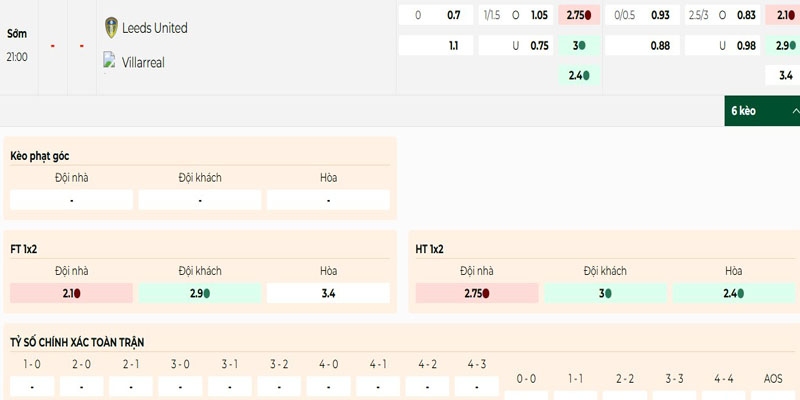Pick FT 1x2 away team odds 2.9
This screenshot has width=800, height=400.
200,293
